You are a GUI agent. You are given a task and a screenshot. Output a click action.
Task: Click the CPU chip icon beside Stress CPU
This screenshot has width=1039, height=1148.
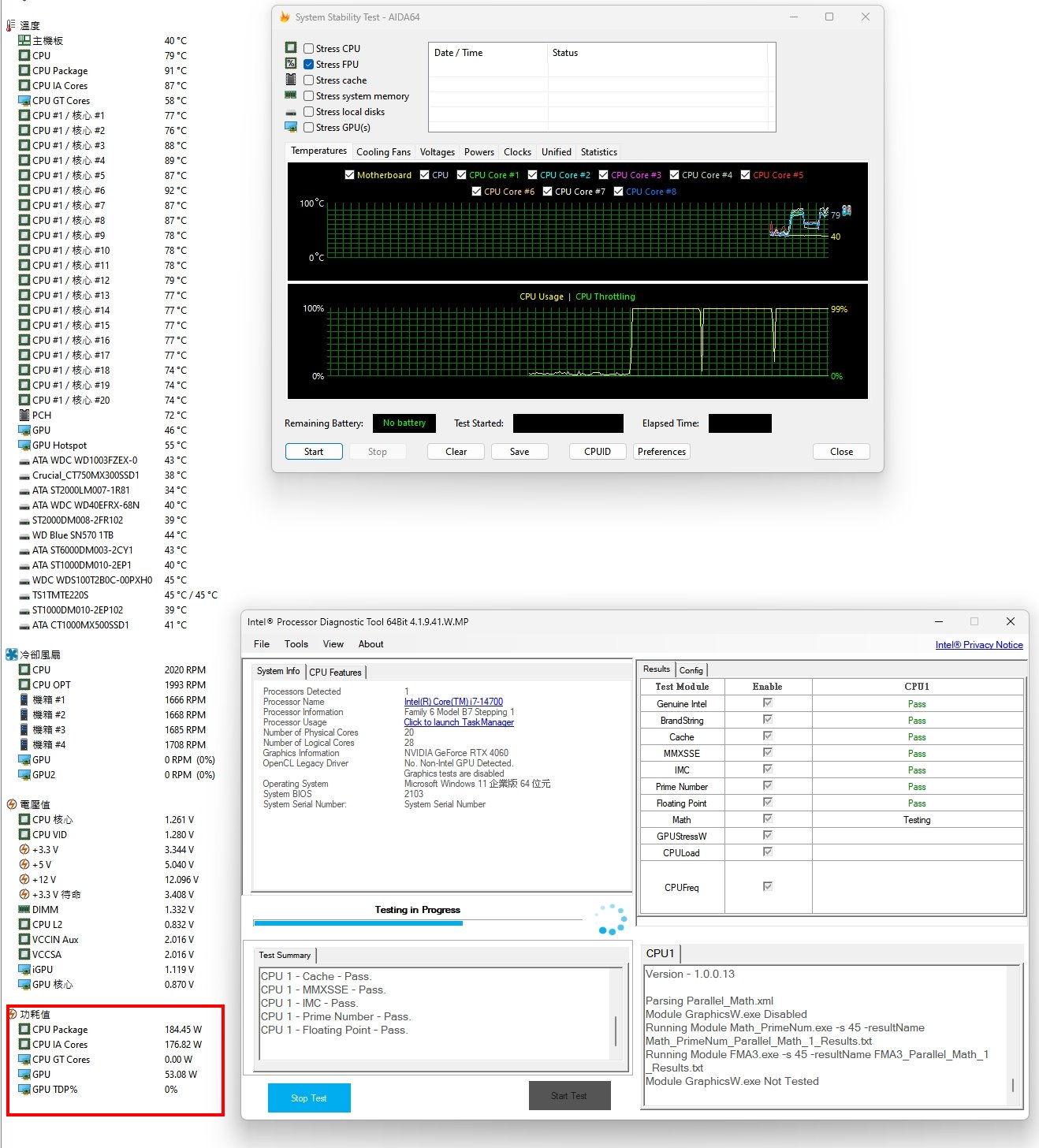click(290, 47)
